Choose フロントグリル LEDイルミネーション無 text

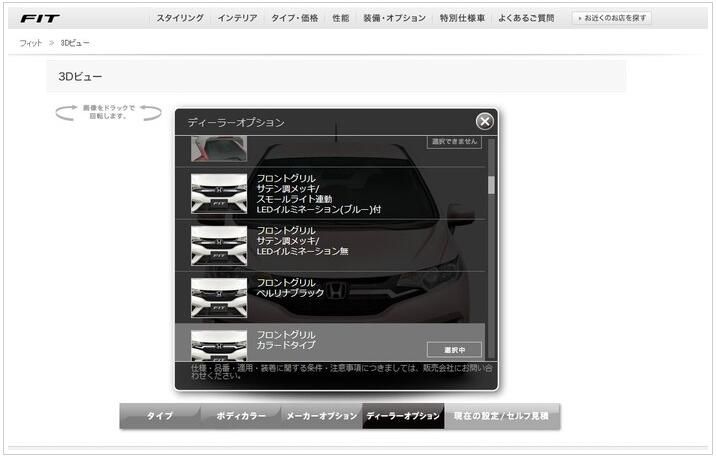(x=302, y=241)
